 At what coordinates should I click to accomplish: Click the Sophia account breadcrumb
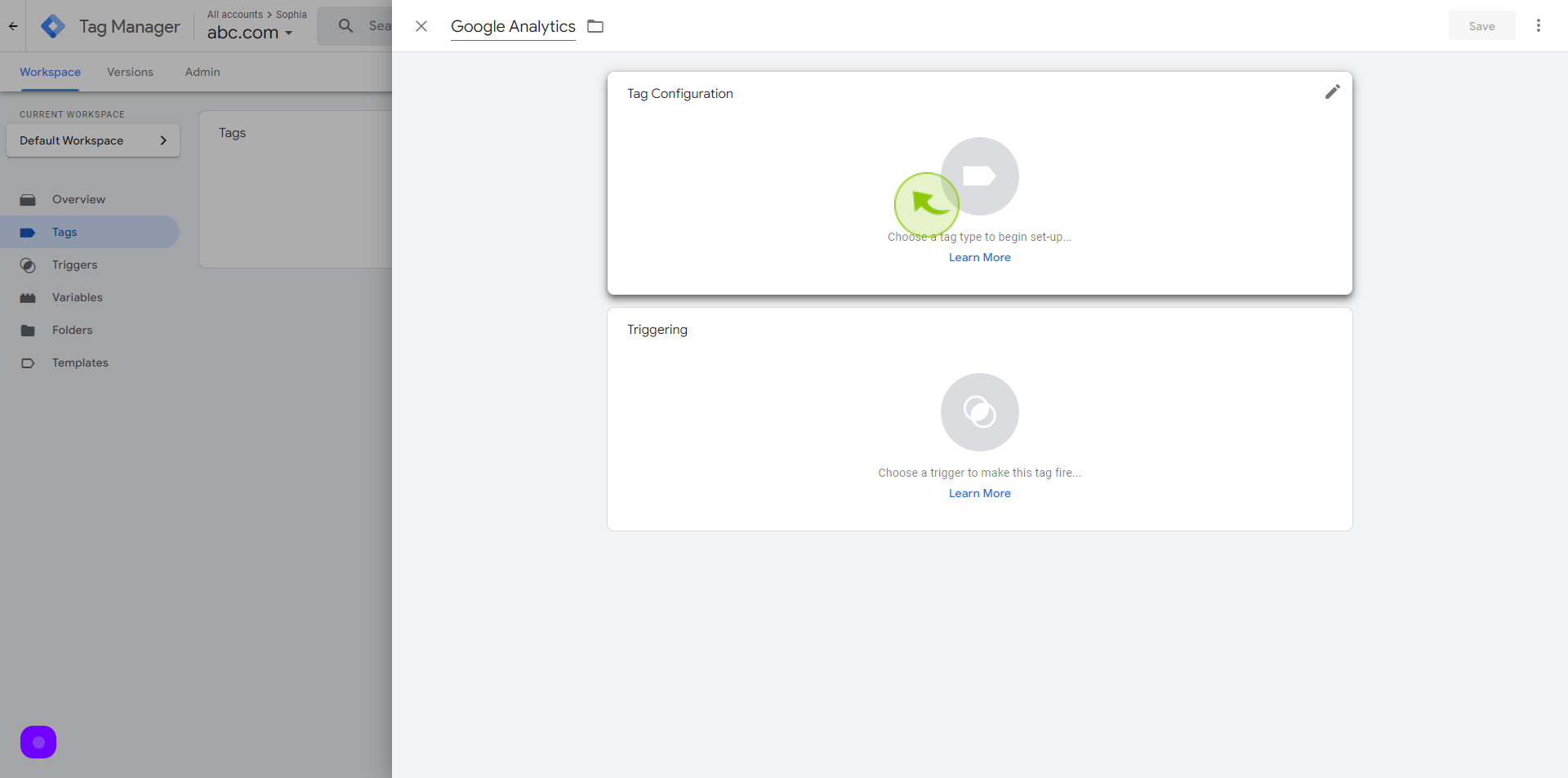coord(292,15)
